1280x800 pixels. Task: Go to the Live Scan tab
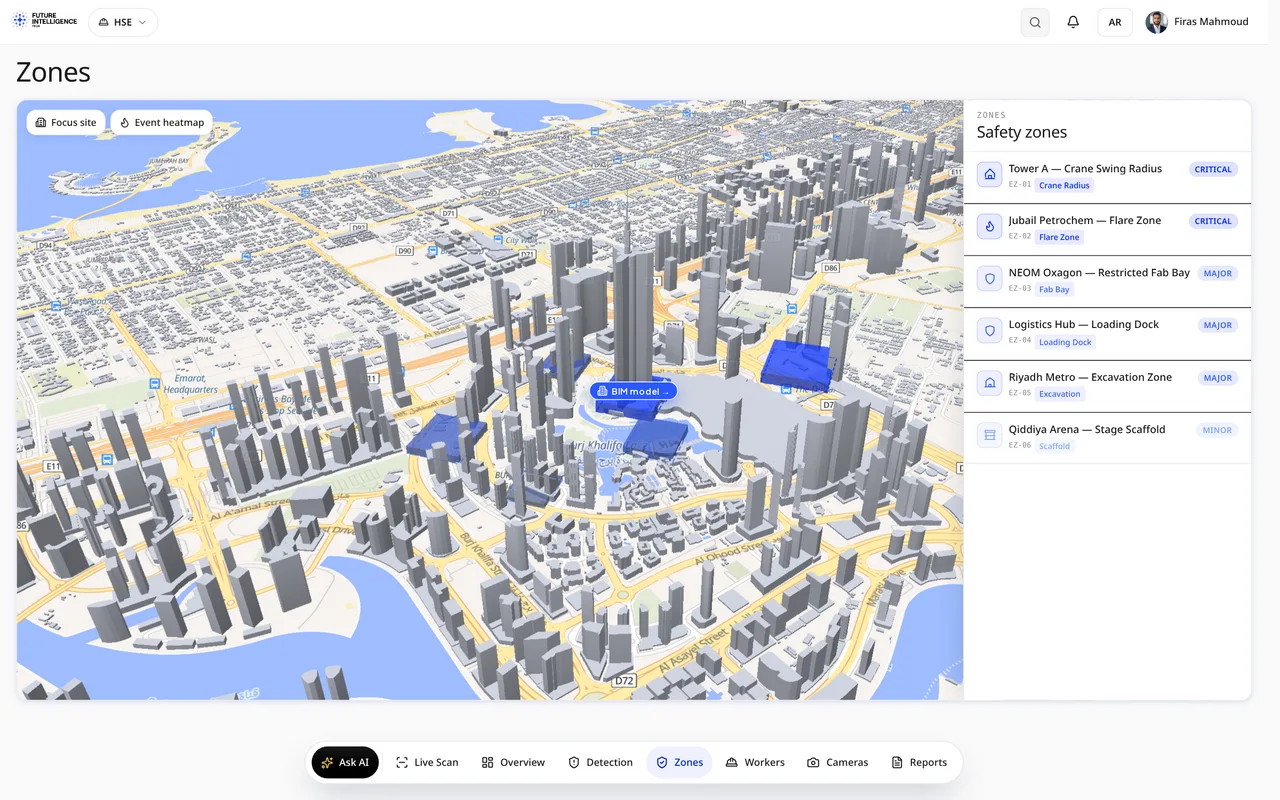427,762
